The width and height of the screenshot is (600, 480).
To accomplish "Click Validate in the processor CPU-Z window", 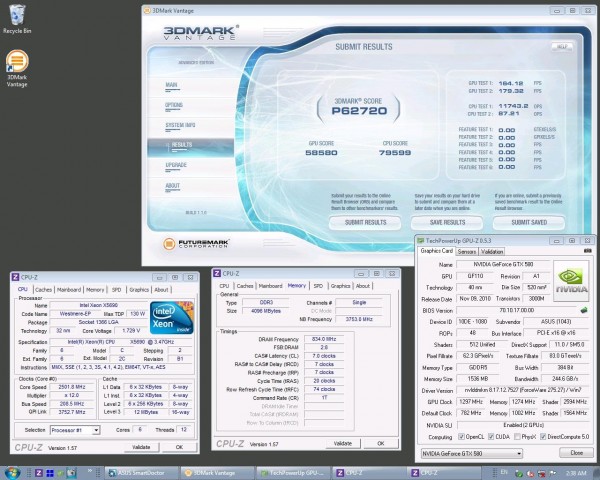I will pyautogui.click(x=141, y=447).
